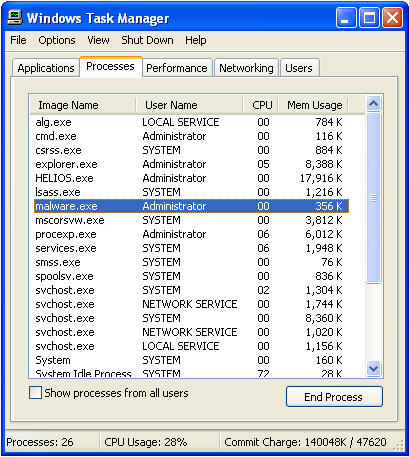Click the CPU Usage: 28% status entry
409x457 pixels.
coord(146,442)
